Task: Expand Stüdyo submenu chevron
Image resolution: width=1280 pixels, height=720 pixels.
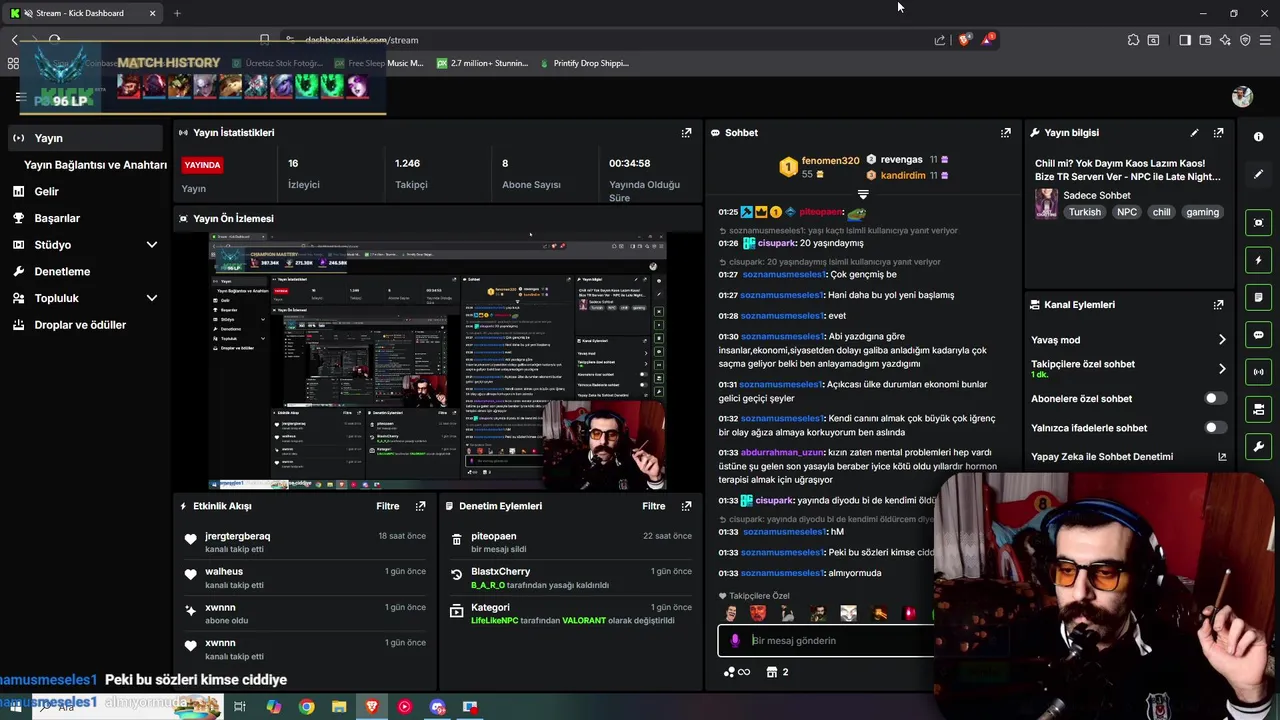Action: click(x=152, y=245)
